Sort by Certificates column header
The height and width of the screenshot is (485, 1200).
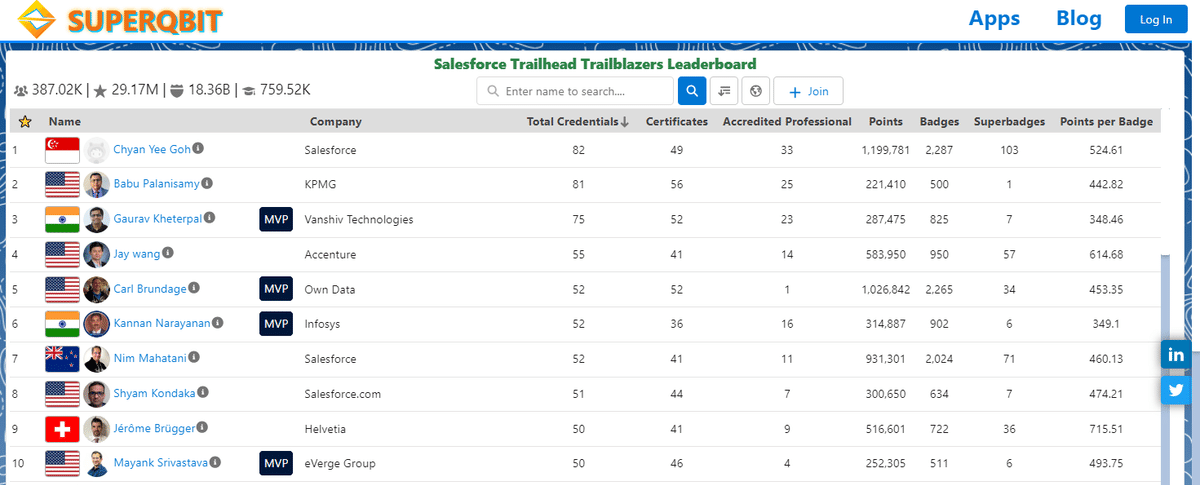[x=677, y=121]
